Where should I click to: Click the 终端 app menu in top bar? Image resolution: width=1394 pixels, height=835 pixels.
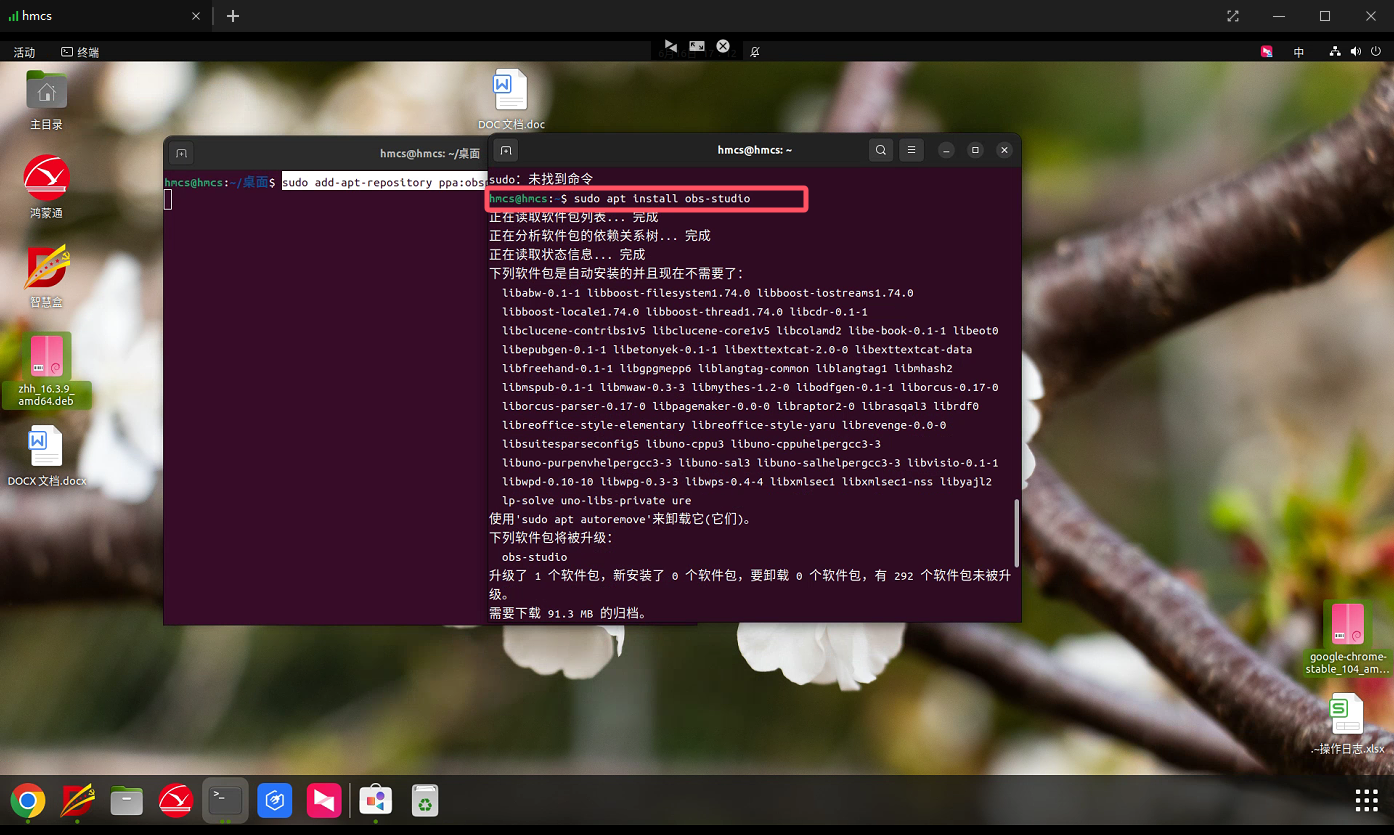click(80, 52)
